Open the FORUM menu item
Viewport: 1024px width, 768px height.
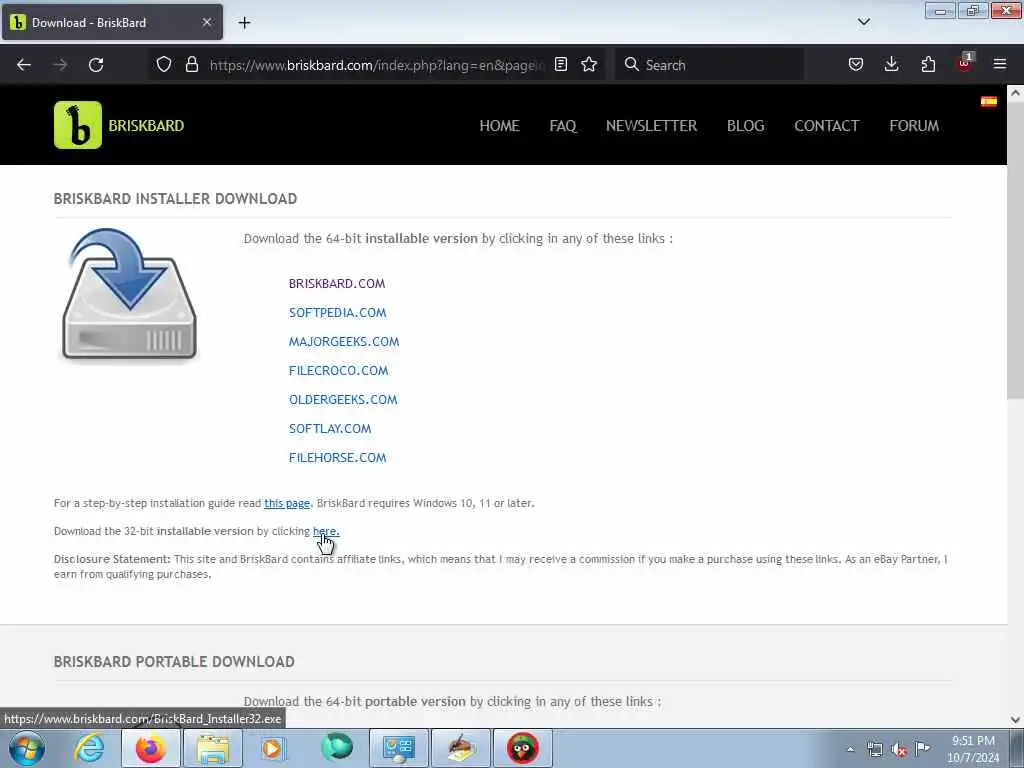click(914, 125)
